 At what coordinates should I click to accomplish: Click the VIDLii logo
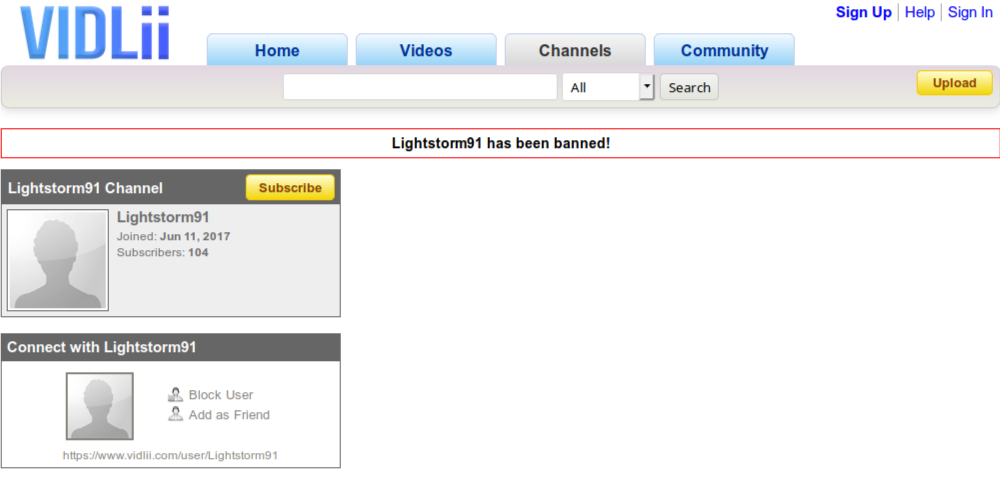[95, 32]
